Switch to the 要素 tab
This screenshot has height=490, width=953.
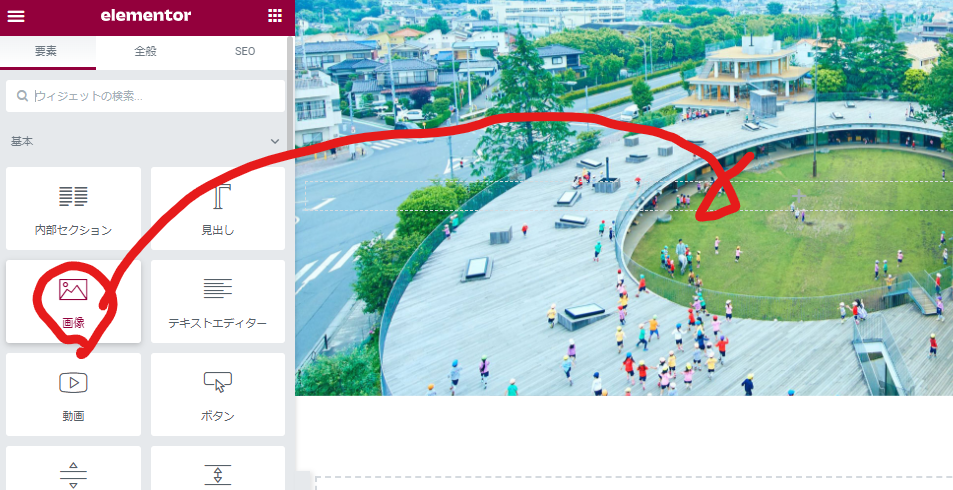(x=47, y=51)
